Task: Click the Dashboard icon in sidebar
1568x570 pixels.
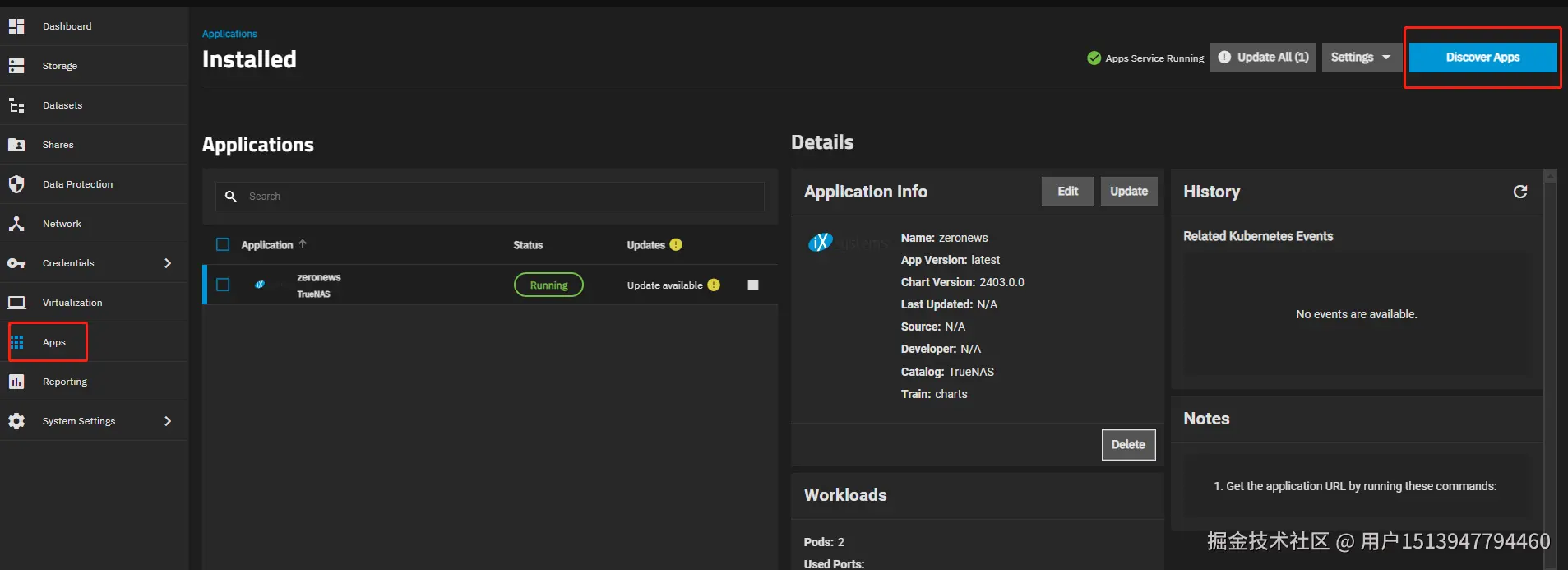Action: (x=16, y=26)
